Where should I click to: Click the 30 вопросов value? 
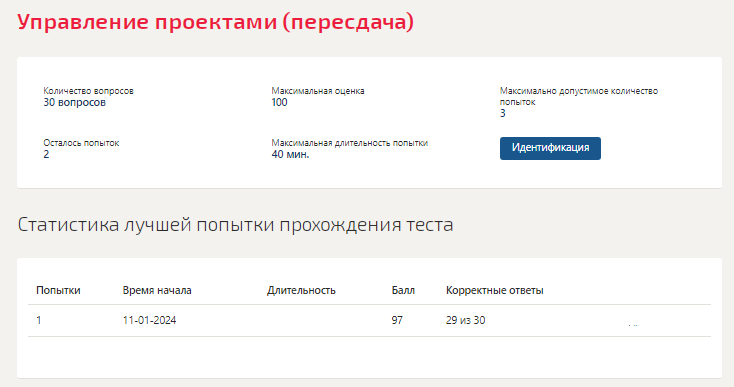pos(74,102)
